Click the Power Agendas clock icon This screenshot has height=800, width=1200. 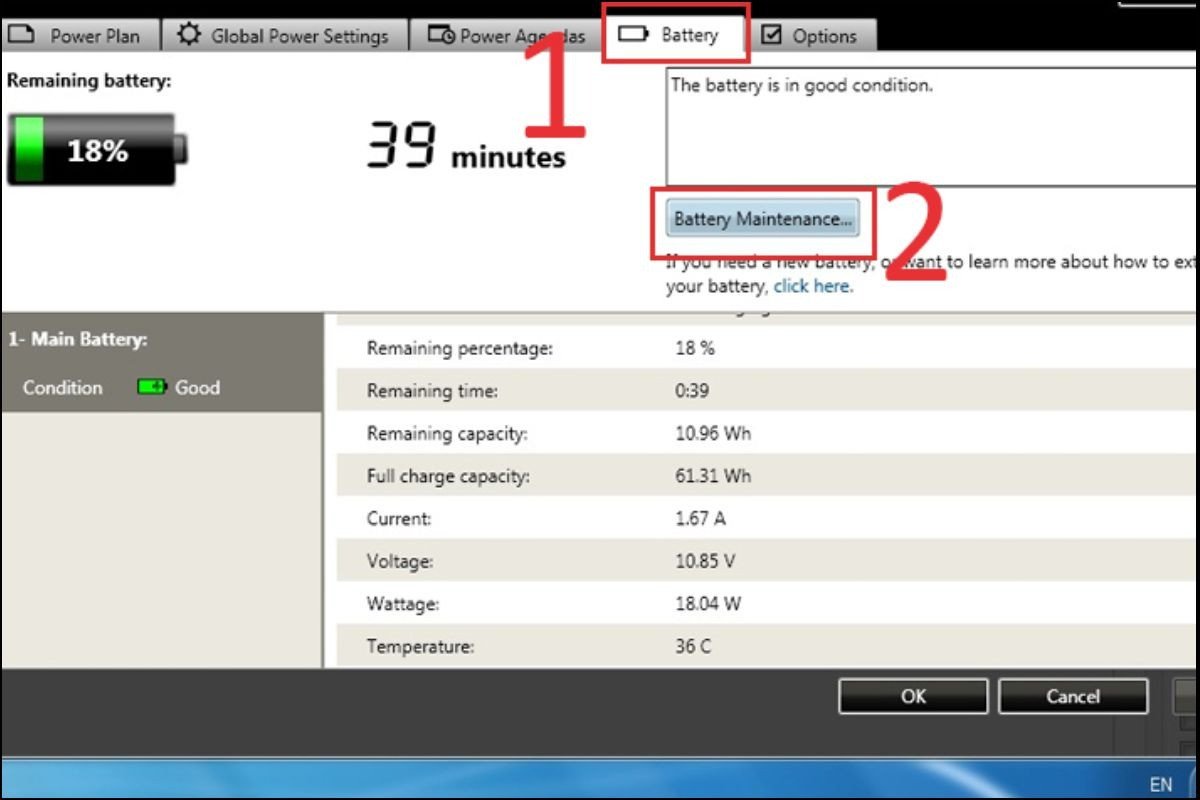[441, 35]
